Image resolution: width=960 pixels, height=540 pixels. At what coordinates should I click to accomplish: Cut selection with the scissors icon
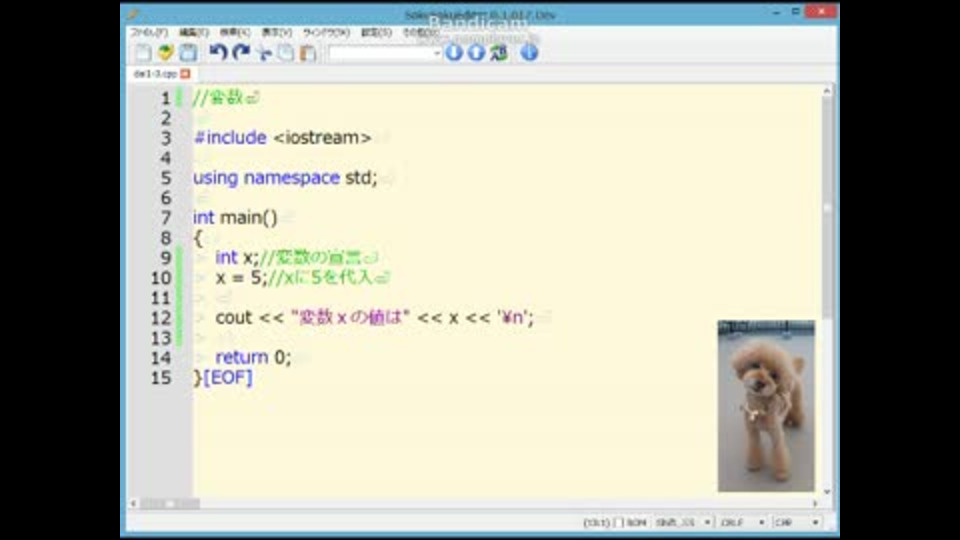click(x=264, y=53)
